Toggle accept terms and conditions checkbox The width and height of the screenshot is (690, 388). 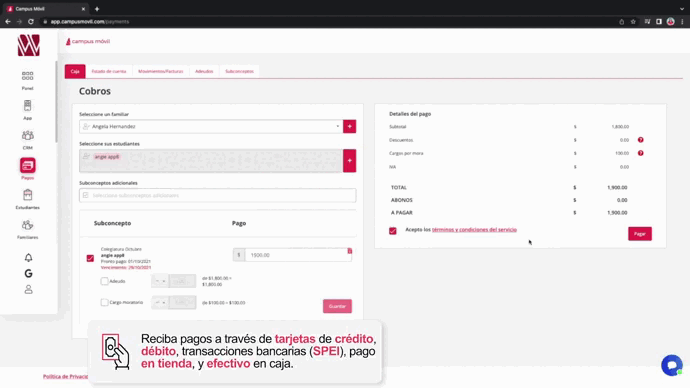pos(393,231)
